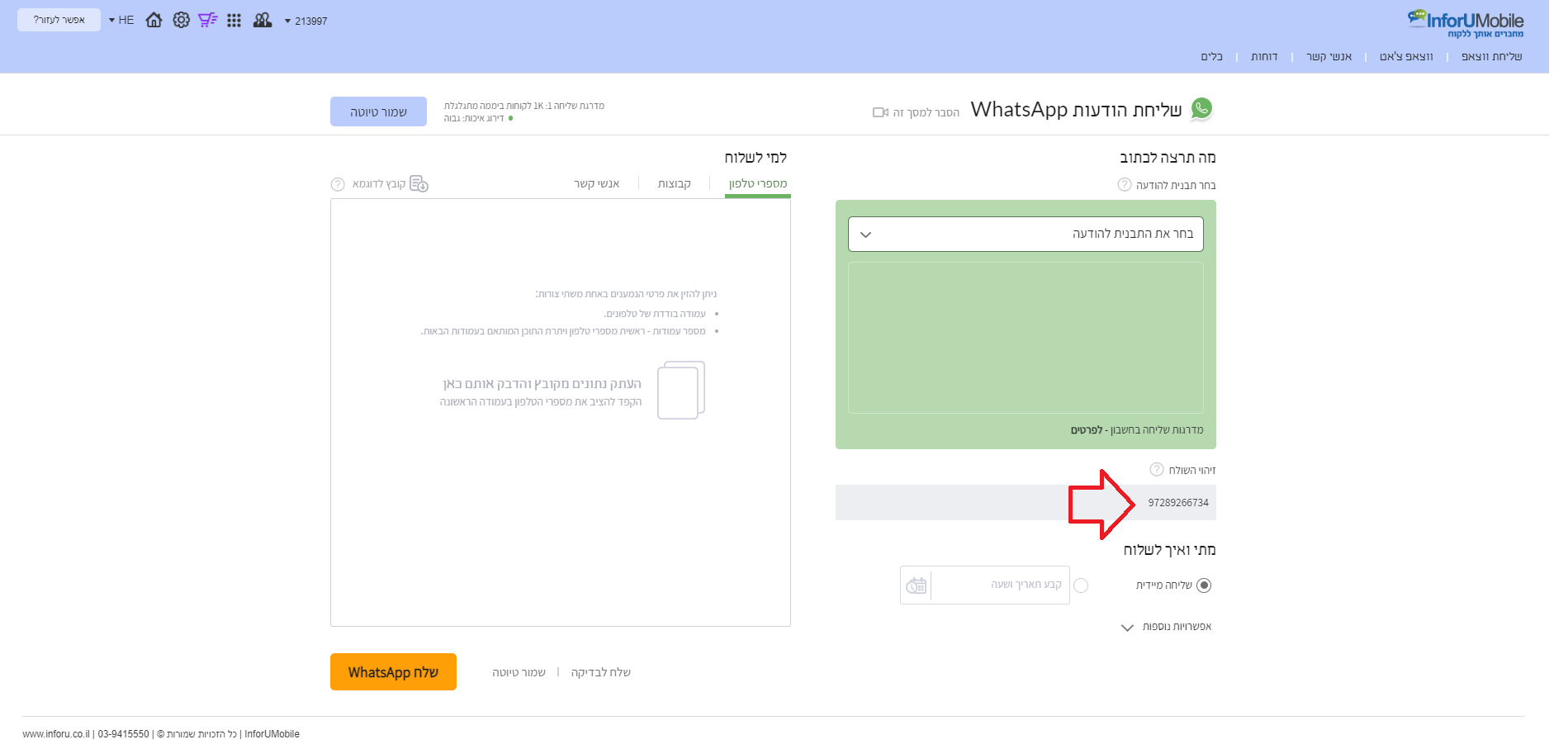Viewport: 1568px width, 749px height.
Task: Switch to אנשי קשר recipients tab
Action: pyautogui.click(x=597, y=183)
